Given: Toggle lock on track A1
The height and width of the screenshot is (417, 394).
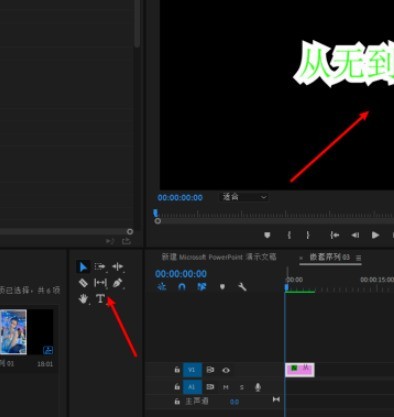Looking at the screenshot, I should click(177, 387).
